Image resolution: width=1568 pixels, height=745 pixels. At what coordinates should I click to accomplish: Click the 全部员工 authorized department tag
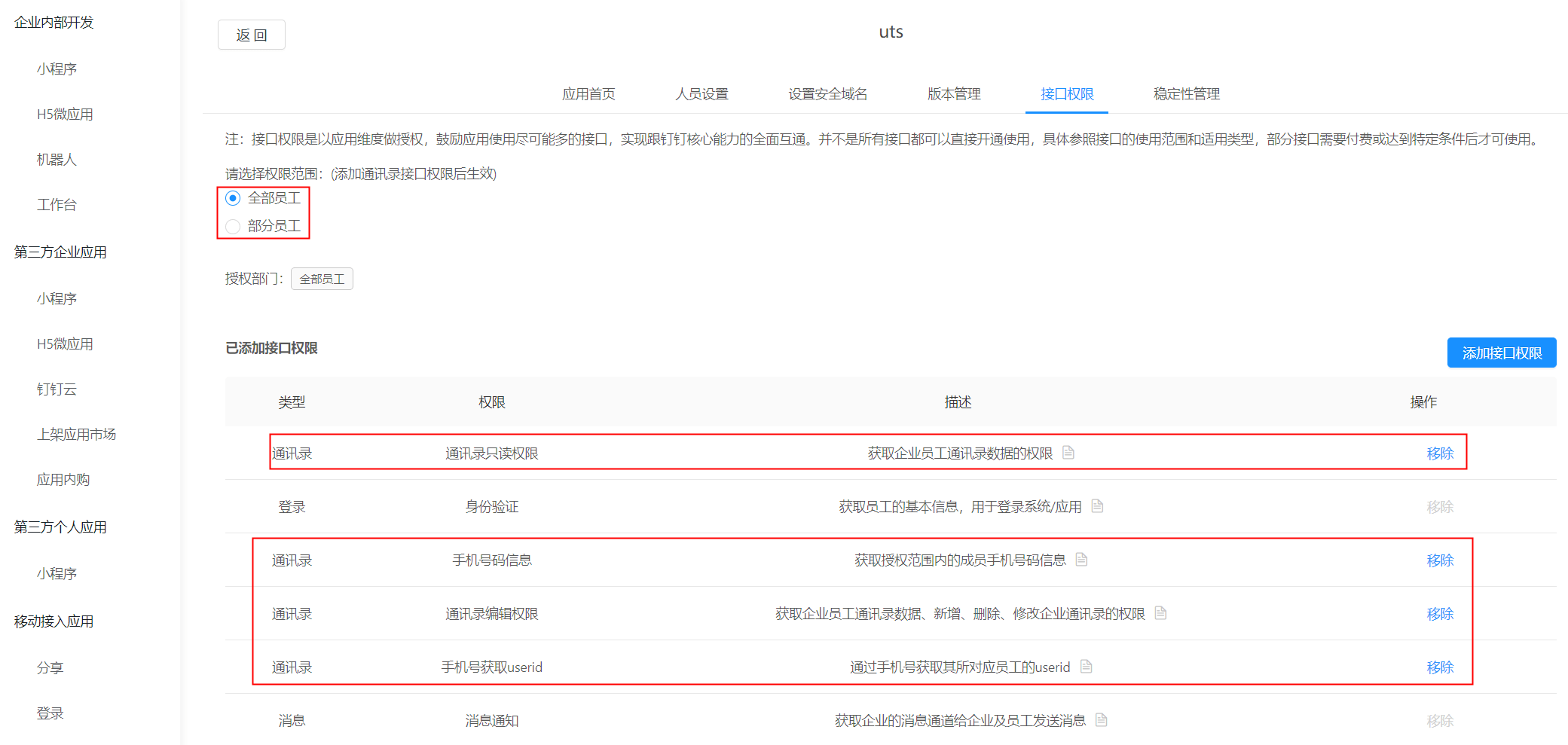pyautogui.click(x=322, y=279)
